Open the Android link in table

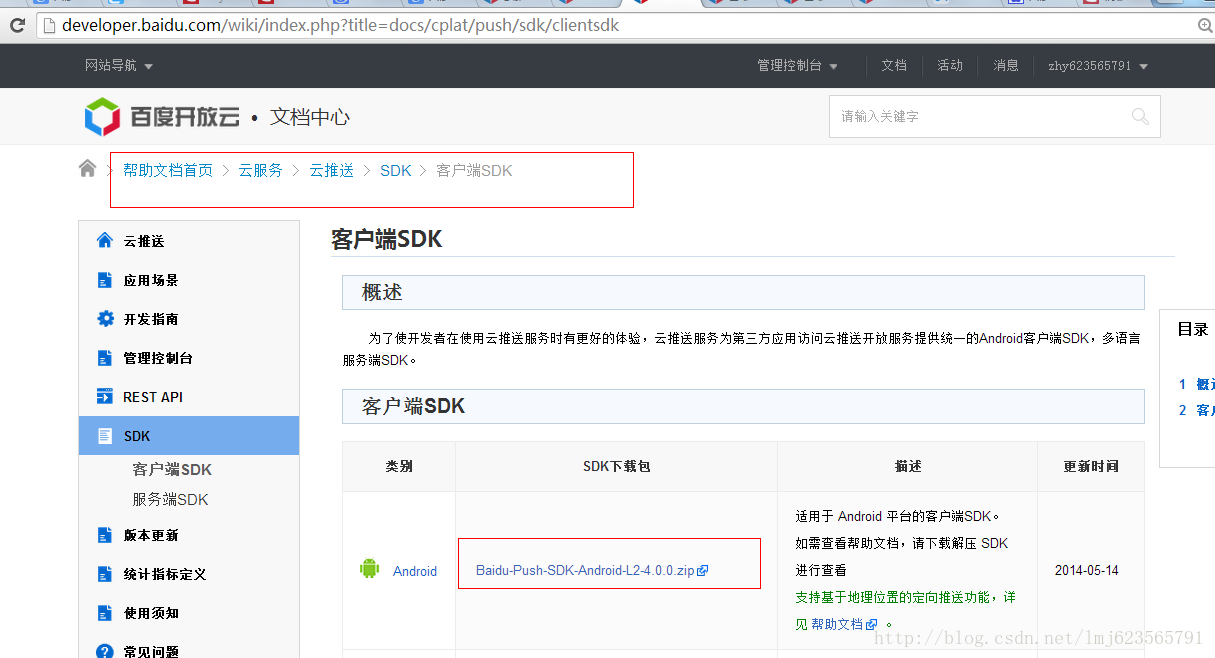point(415,571)
